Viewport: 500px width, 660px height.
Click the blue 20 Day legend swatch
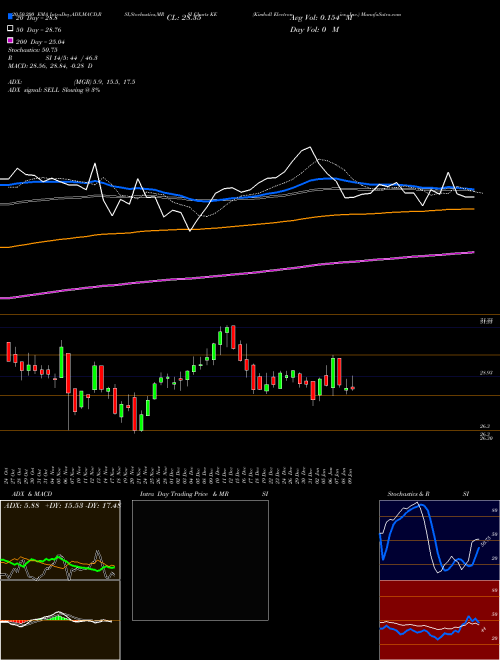(10, 16)
